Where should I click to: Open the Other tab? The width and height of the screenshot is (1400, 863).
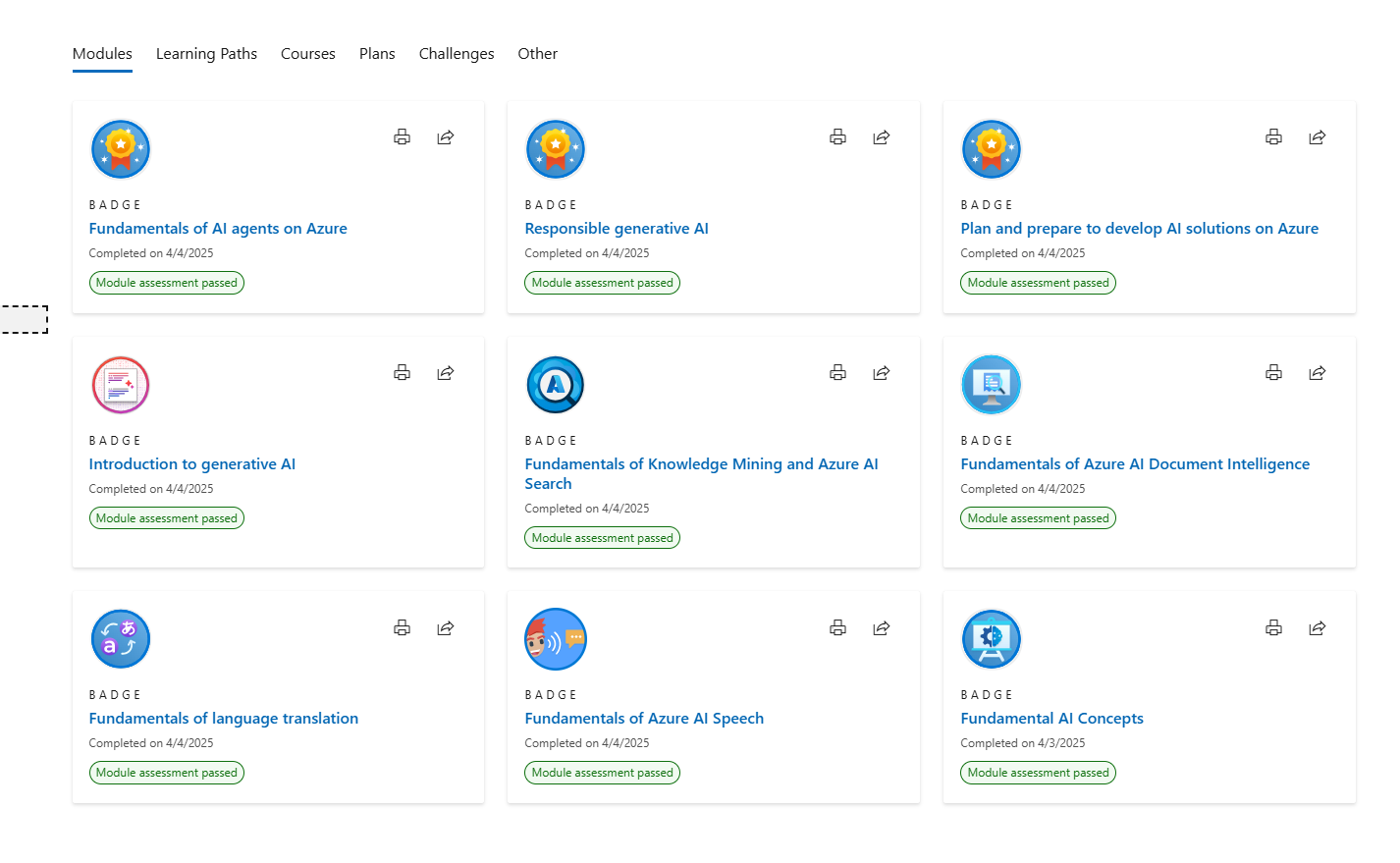[538, 54]
